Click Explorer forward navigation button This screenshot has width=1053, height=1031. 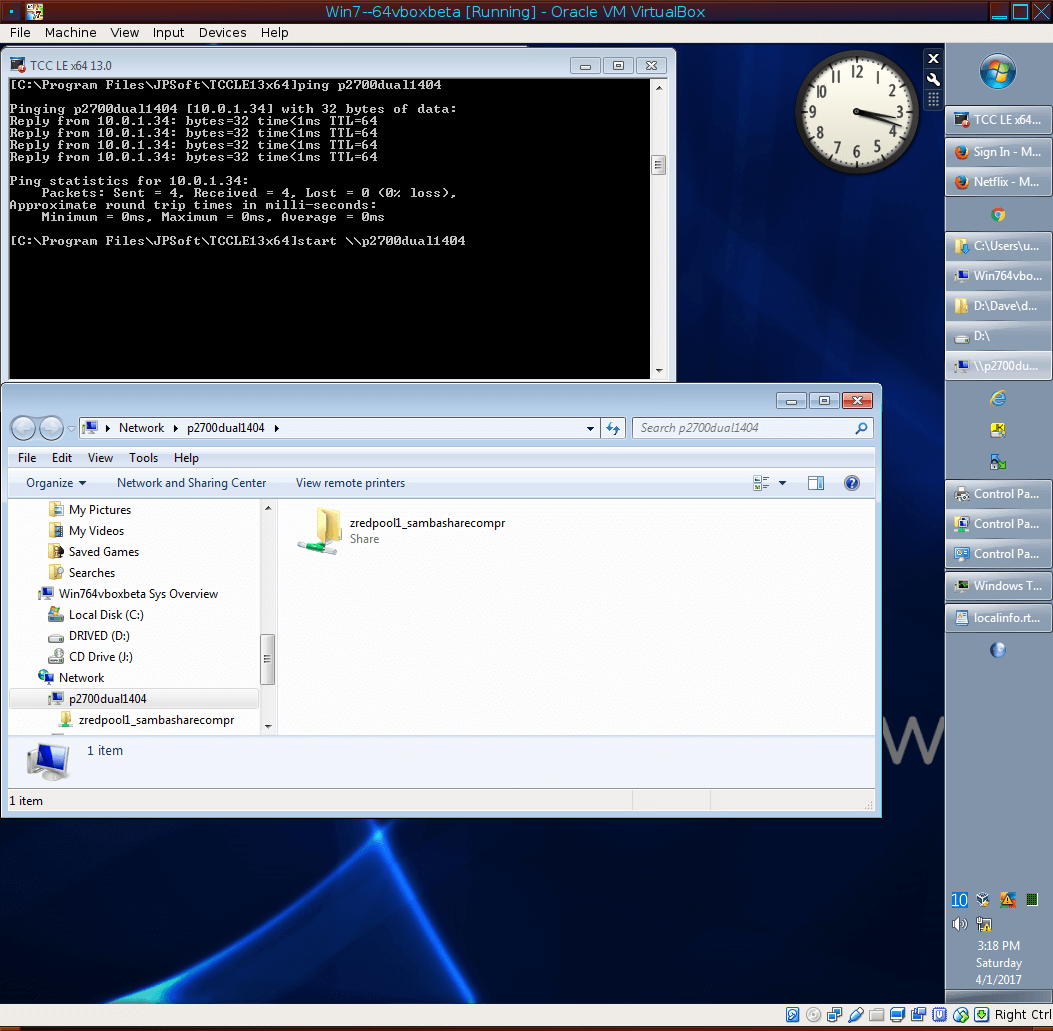point(51,428)
